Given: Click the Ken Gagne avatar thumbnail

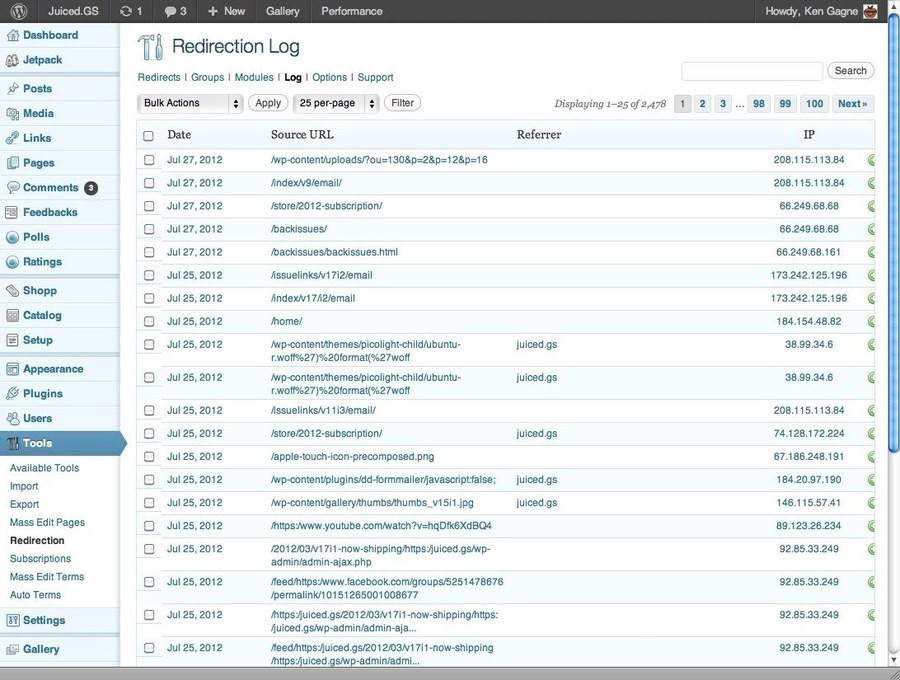Looking at the screenshot, I should click(x=870, y=11).
